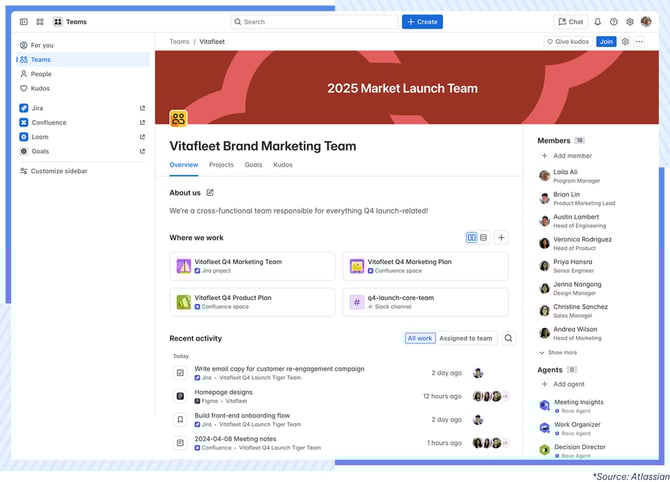670x482 pixels.
Task: Click Customize sidebar label
Action: 59,171
